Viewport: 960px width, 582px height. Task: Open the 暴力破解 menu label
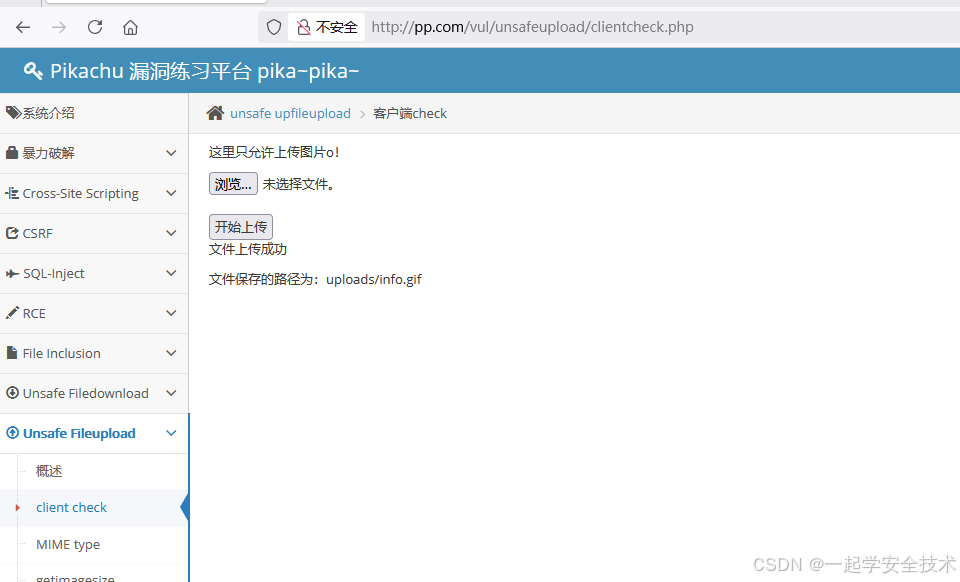pyautogui.click(x=48, y=153)
